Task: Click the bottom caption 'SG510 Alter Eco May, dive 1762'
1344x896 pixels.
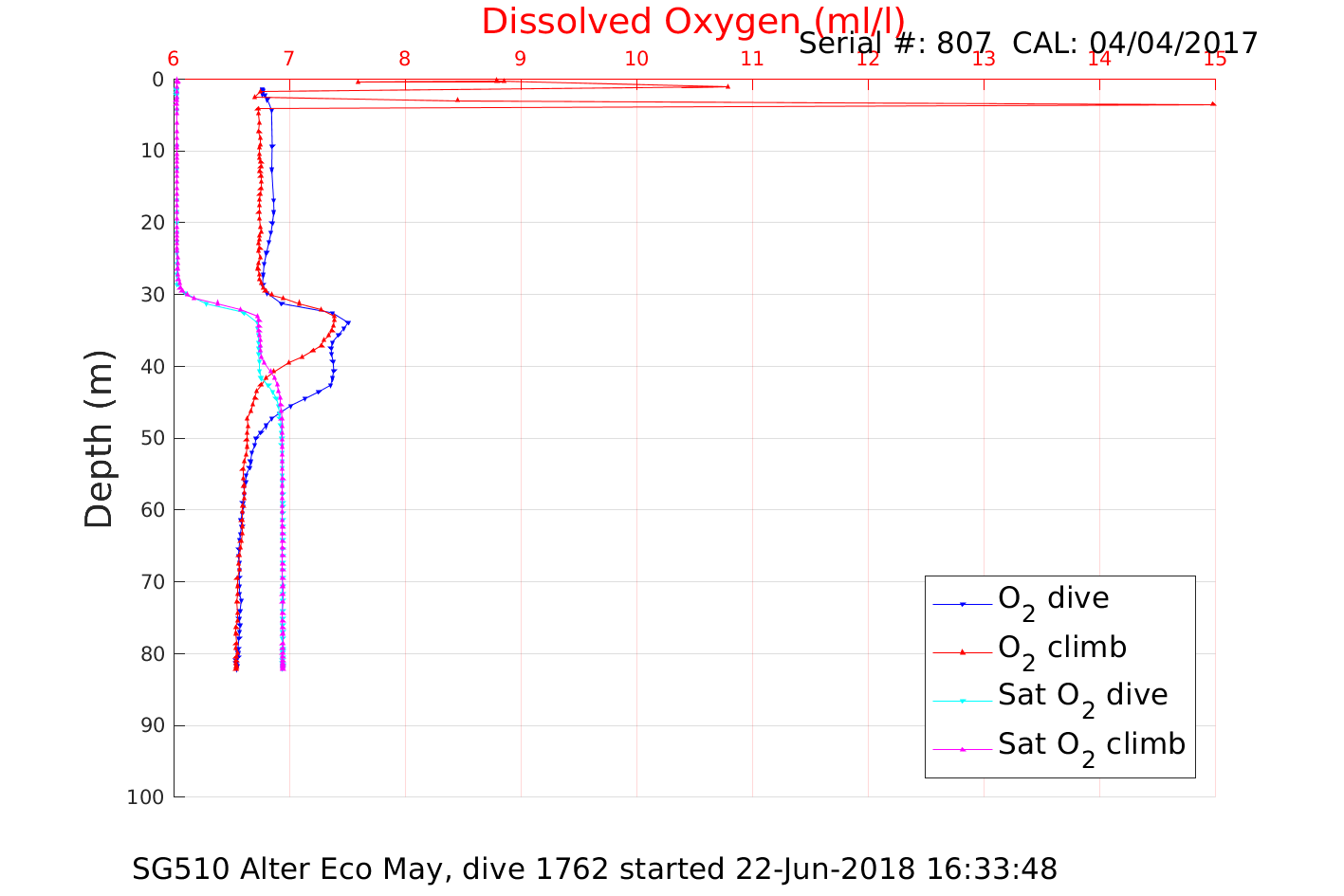Action: (372, 869)
